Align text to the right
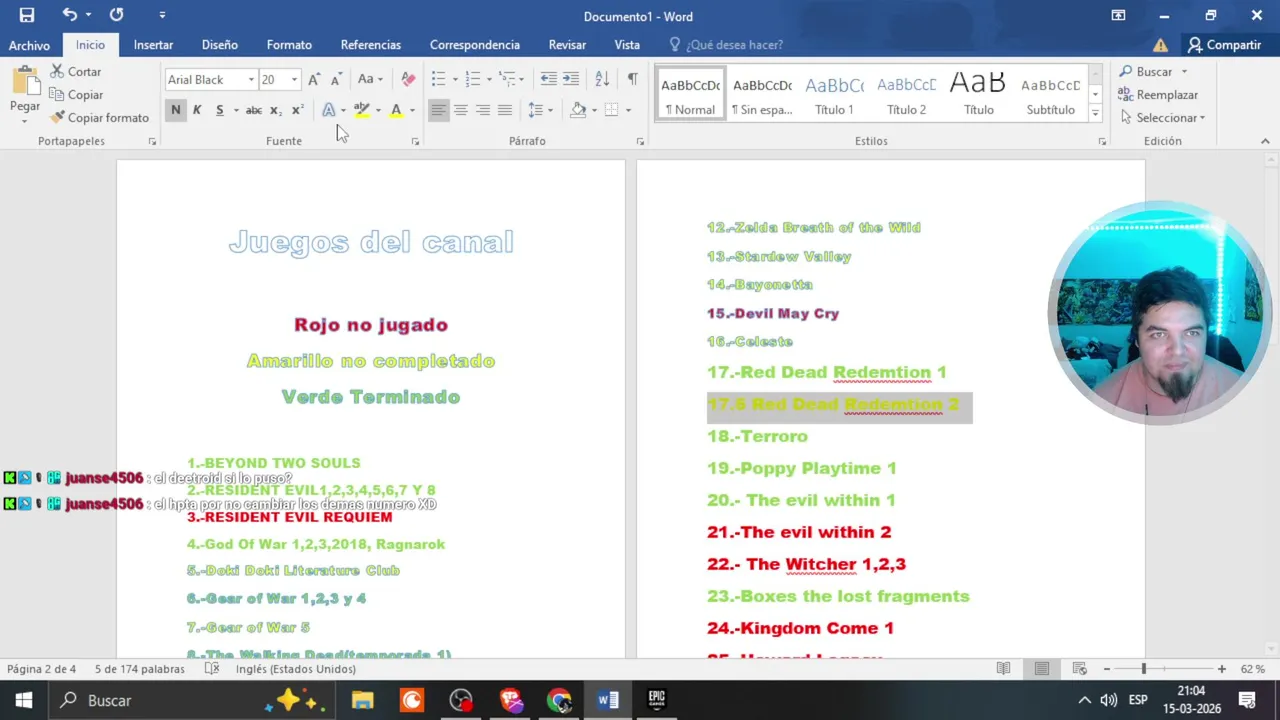1280x720 pixels. pos(483,110)
